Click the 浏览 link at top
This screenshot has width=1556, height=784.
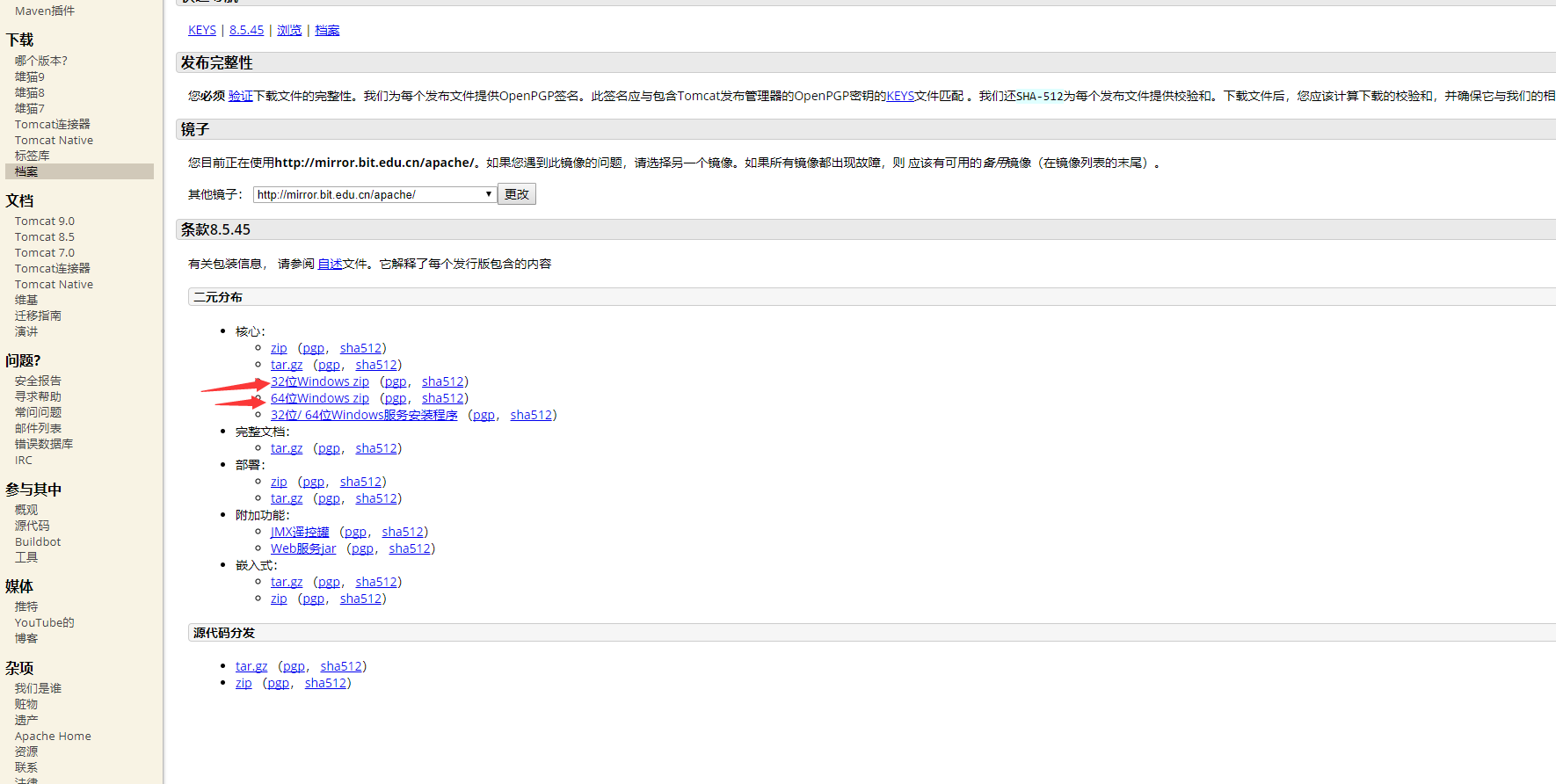click(289, 30)
